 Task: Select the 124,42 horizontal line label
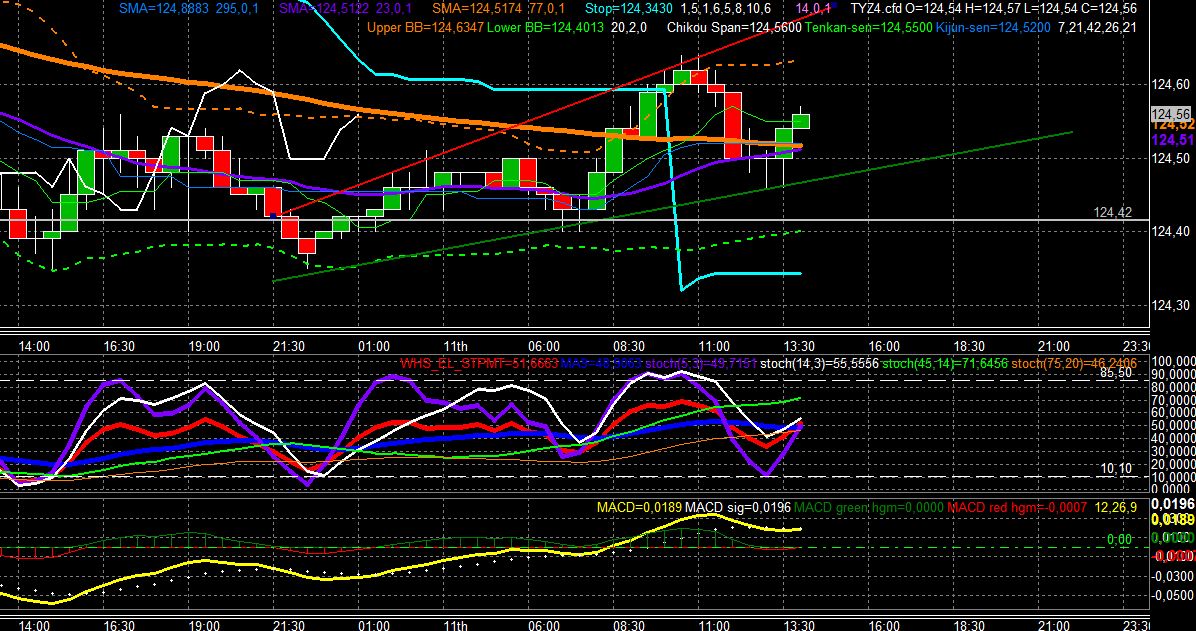coord(1112,213)
